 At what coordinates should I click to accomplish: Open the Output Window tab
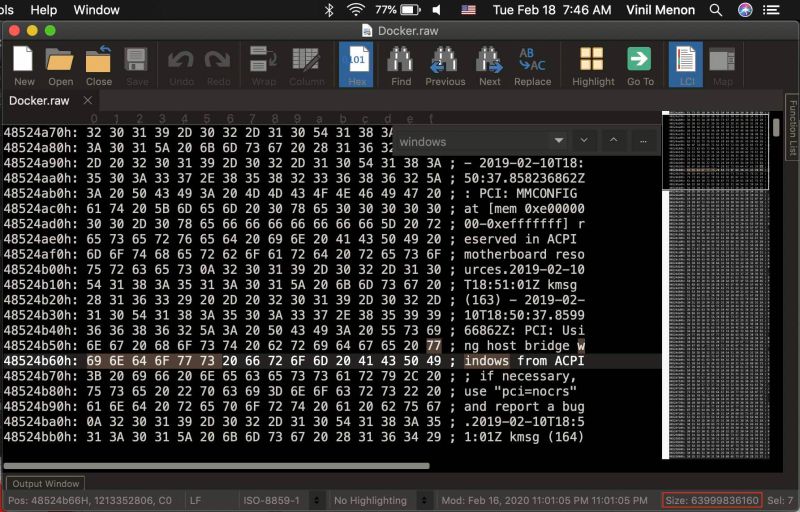(x=46, y=483)
